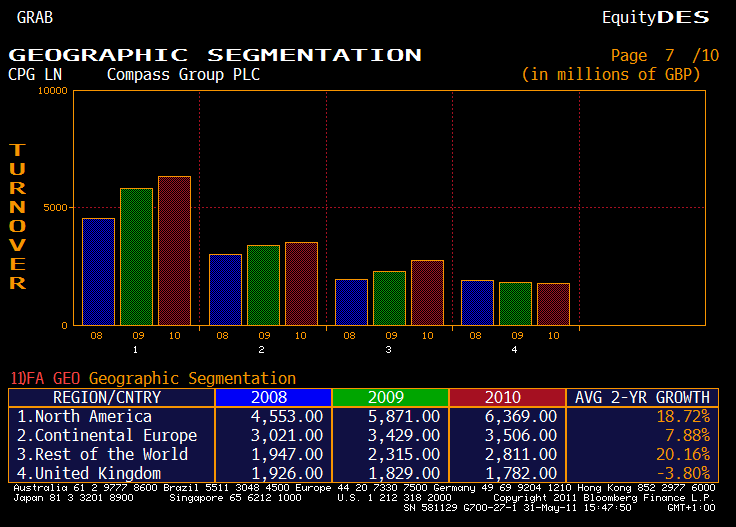This screenshot has width=736, height=527.
Task: Click the United Kingdom 2008 chart bar
Action: pos(477,302)
